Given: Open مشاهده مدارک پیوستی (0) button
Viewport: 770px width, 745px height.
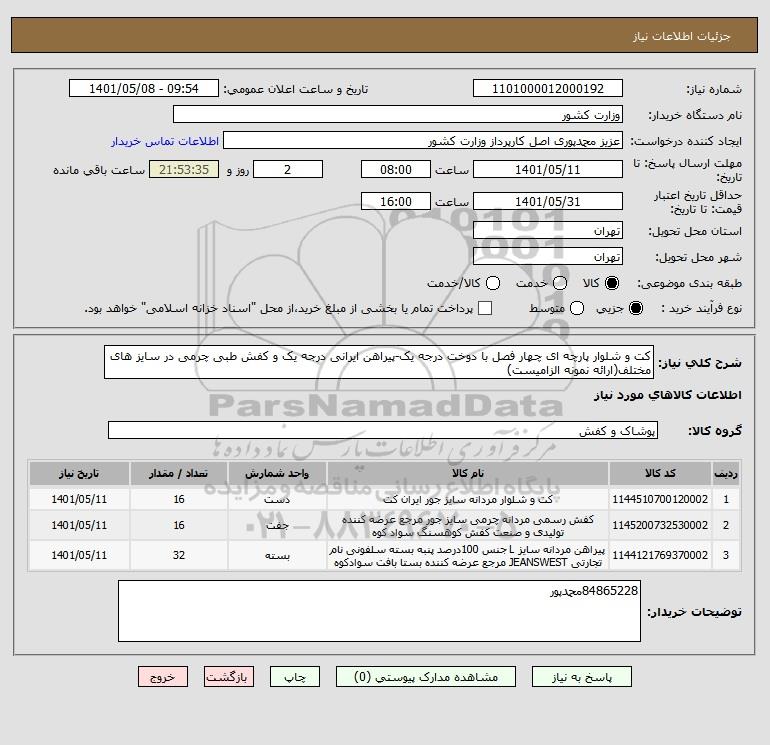Looking at the screenshot, I should (426, 677).
